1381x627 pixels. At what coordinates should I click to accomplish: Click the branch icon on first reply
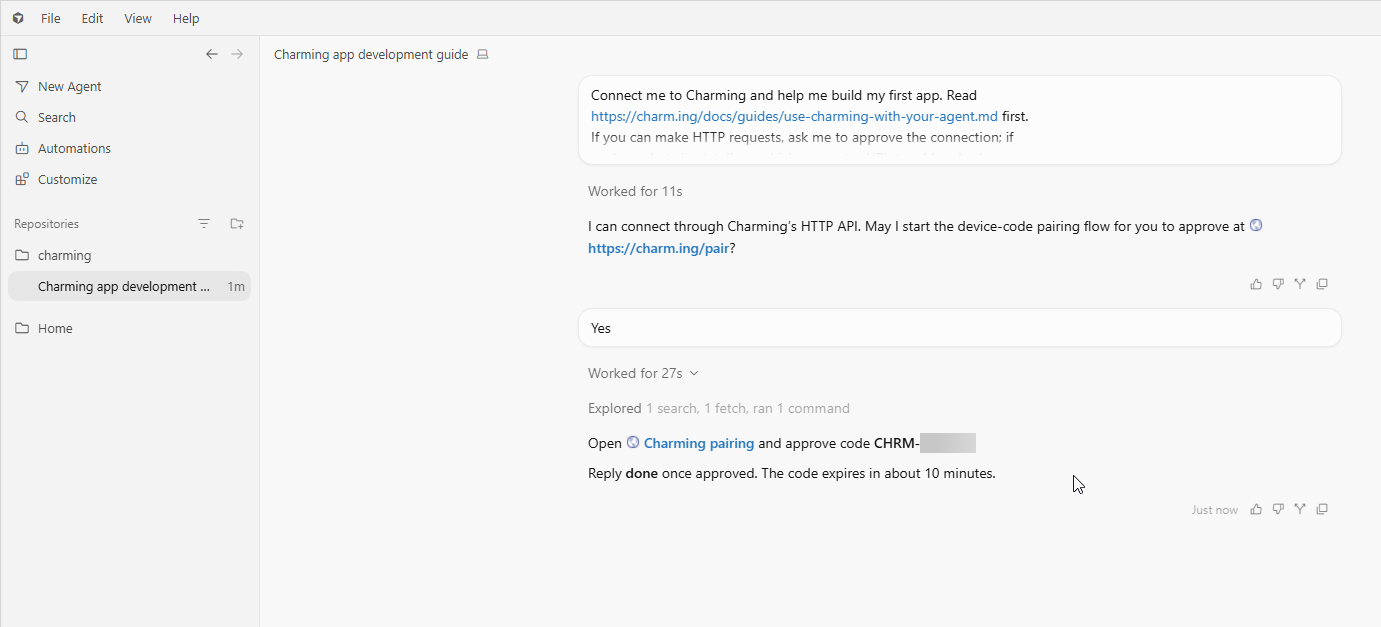click(1300, 284)
